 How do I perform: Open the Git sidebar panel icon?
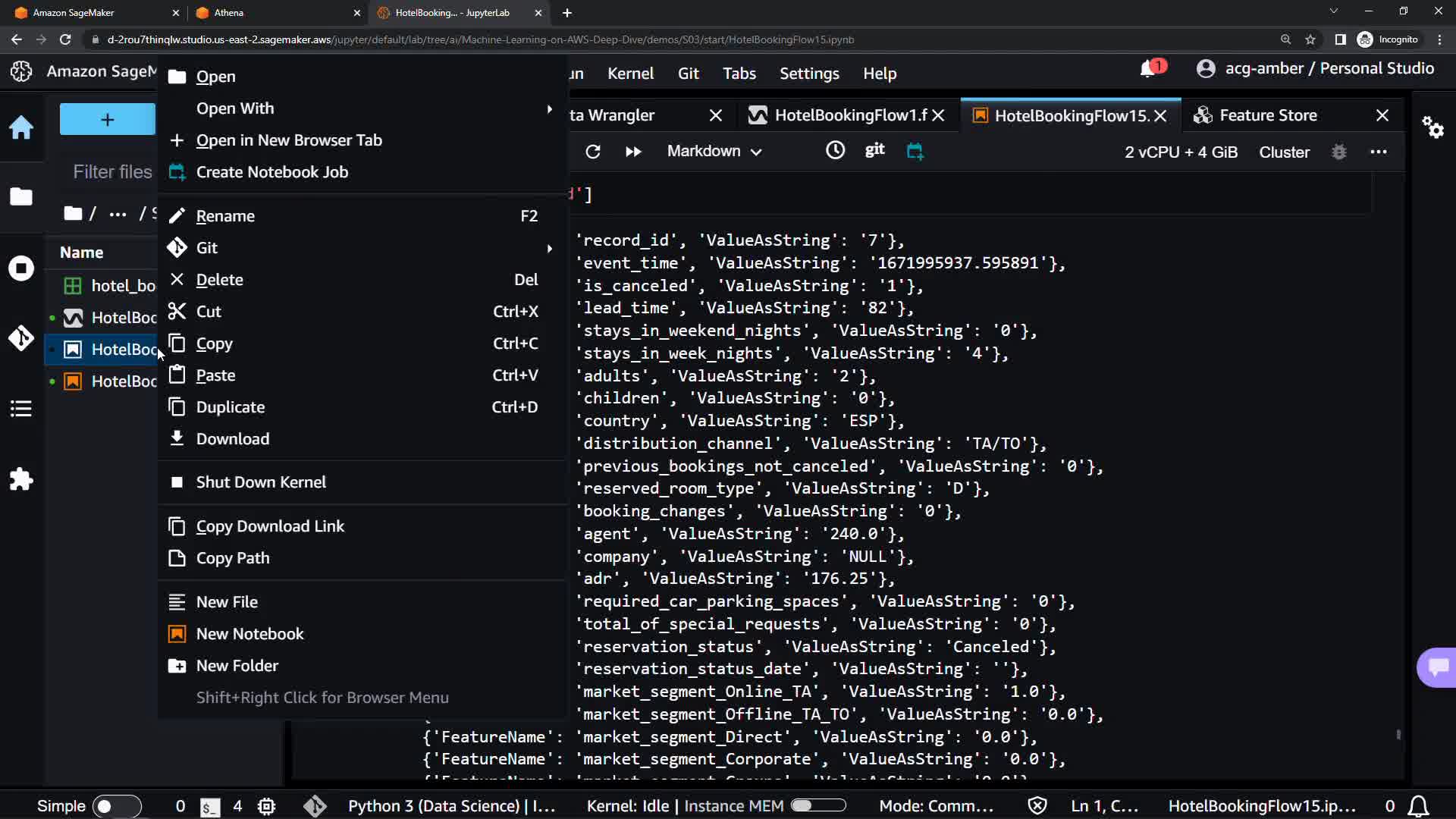(21, 338)
